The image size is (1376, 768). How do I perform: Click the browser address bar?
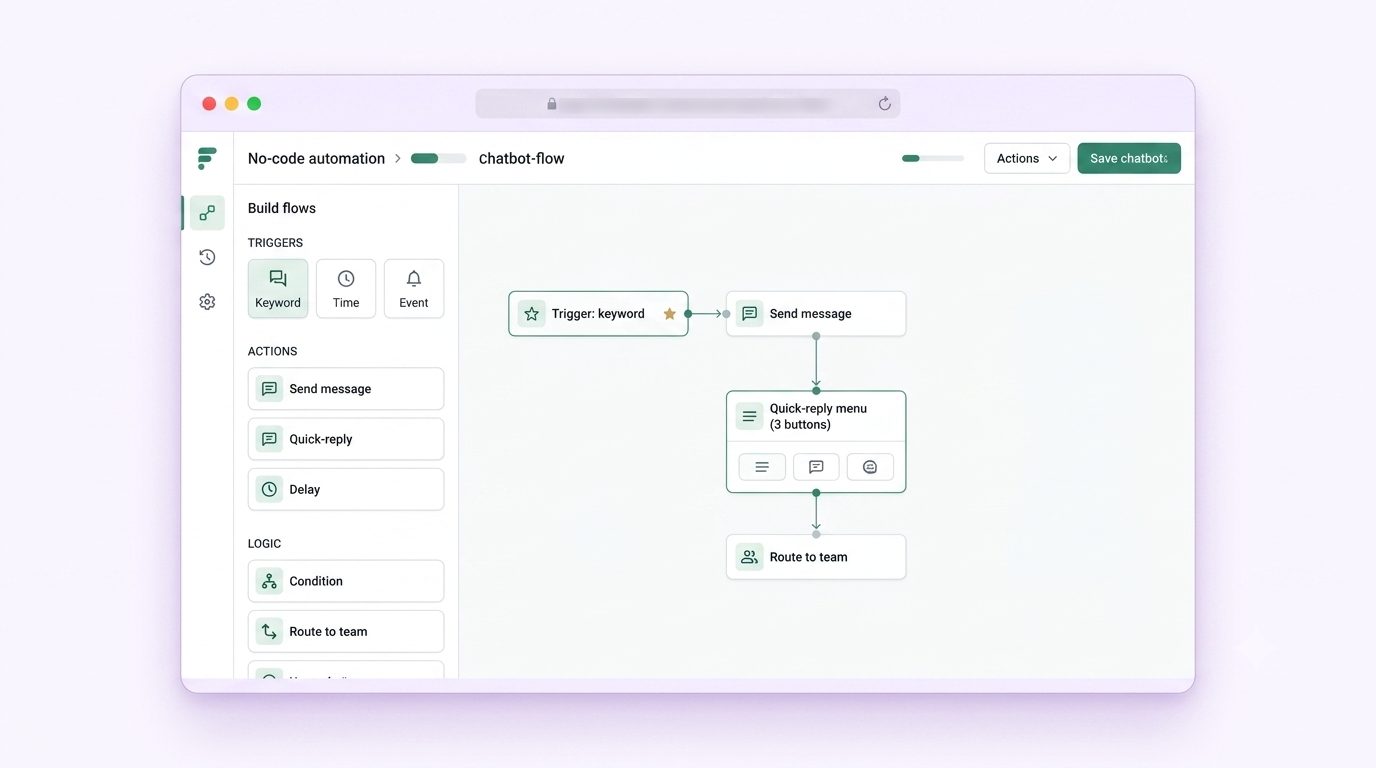[688, 104]
